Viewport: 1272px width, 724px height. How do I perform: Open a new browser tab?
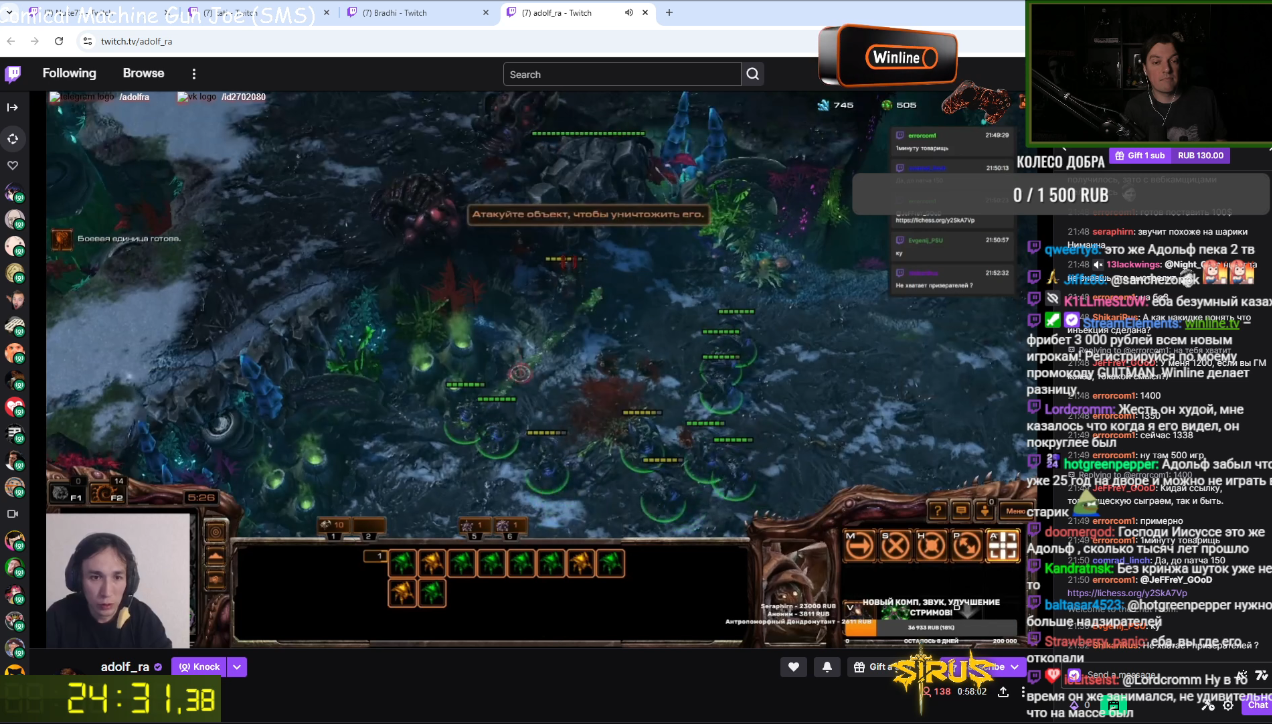[669, 13]
